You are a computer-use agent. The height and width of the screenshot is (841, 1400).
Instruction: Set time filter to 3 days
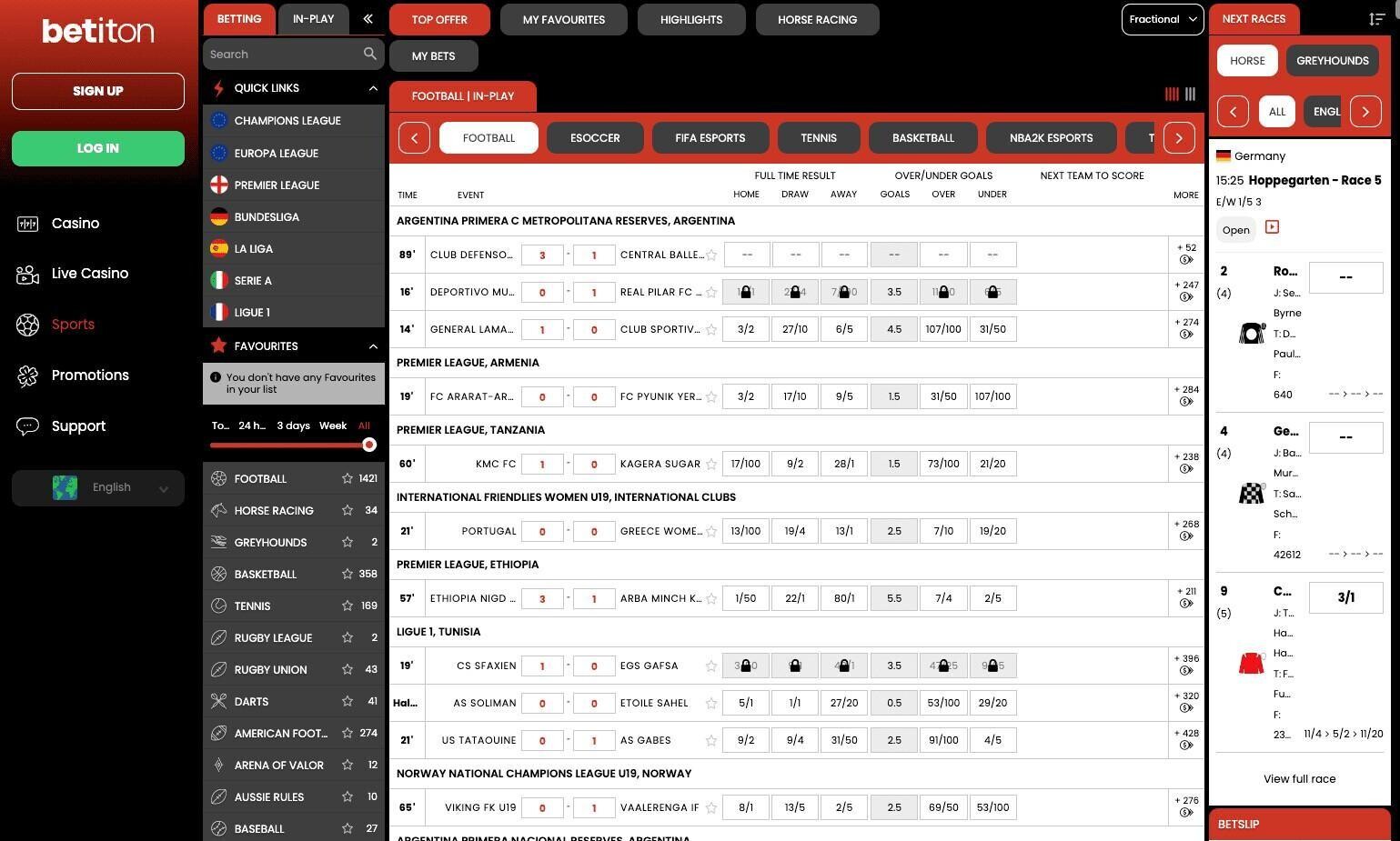pyautogui.click(x=293, y=426)
